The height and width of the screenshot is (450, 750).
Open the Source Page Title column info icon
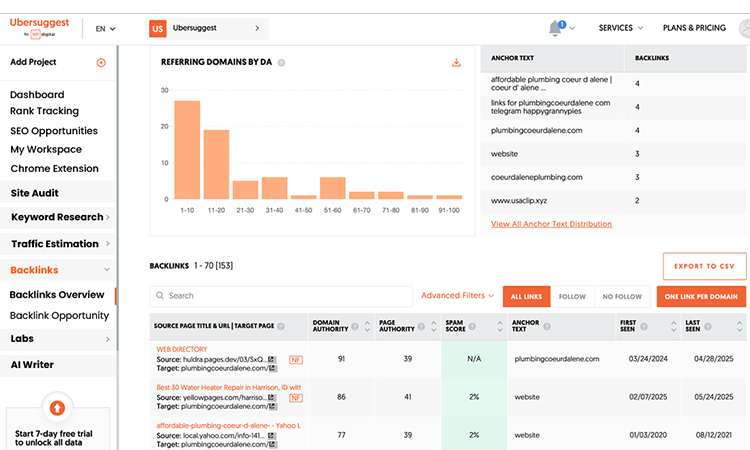point(281,326)
